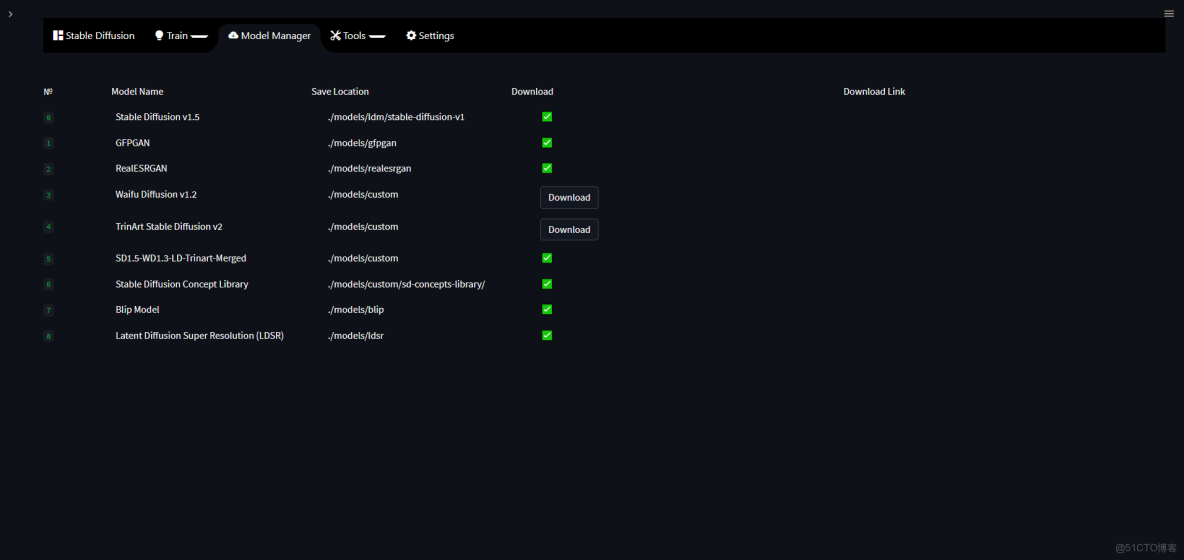
Task: Open the Tools tab
Action: pos(359,35)
